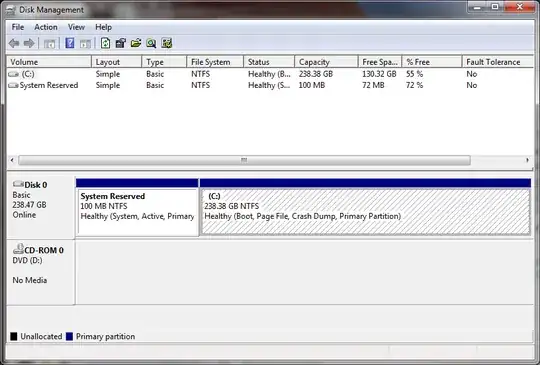
Task: Click the magnifier Explore toolbar icon
Action: point(151,43)
